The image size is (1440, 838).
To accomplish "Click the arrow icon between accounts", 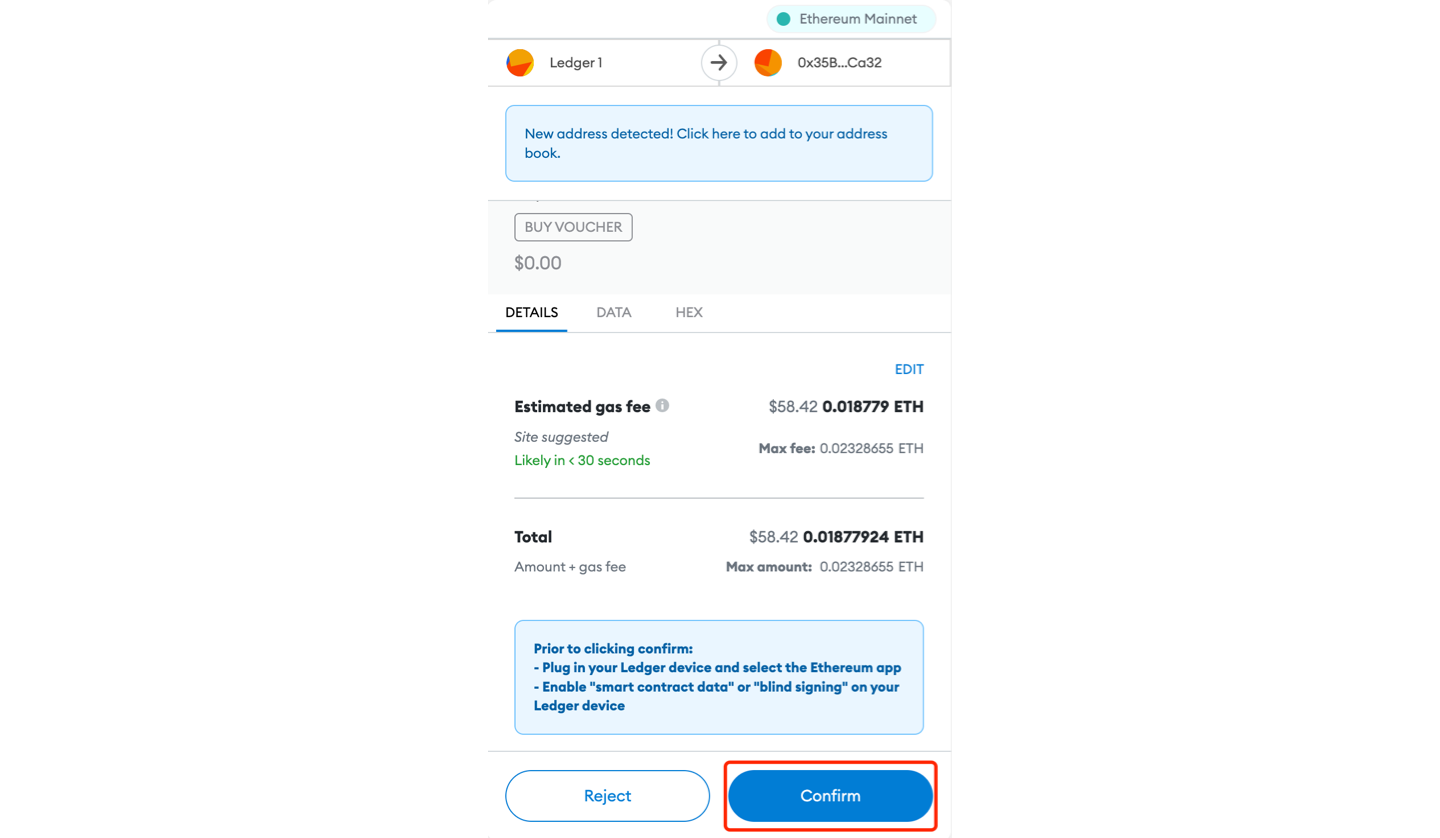I will (718, 63).
